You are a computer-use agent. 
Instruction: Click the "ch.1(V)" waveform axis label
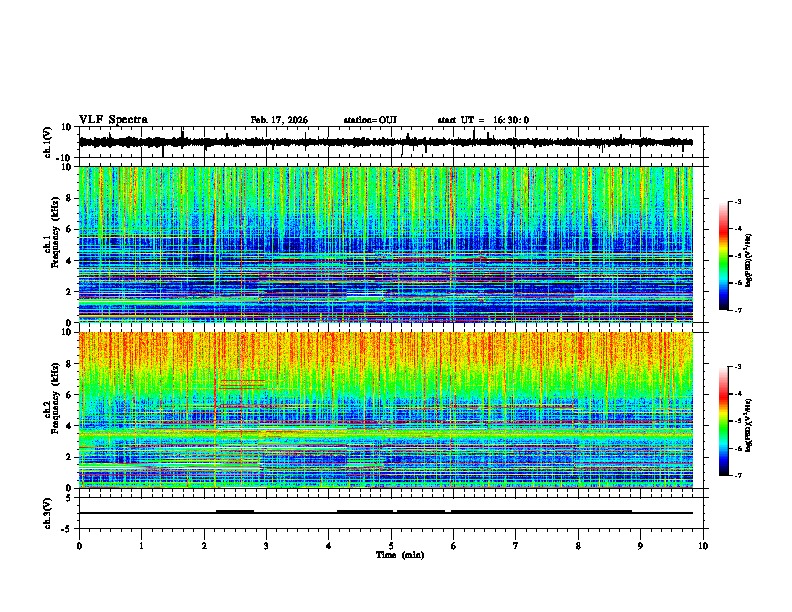click(48, 142)
